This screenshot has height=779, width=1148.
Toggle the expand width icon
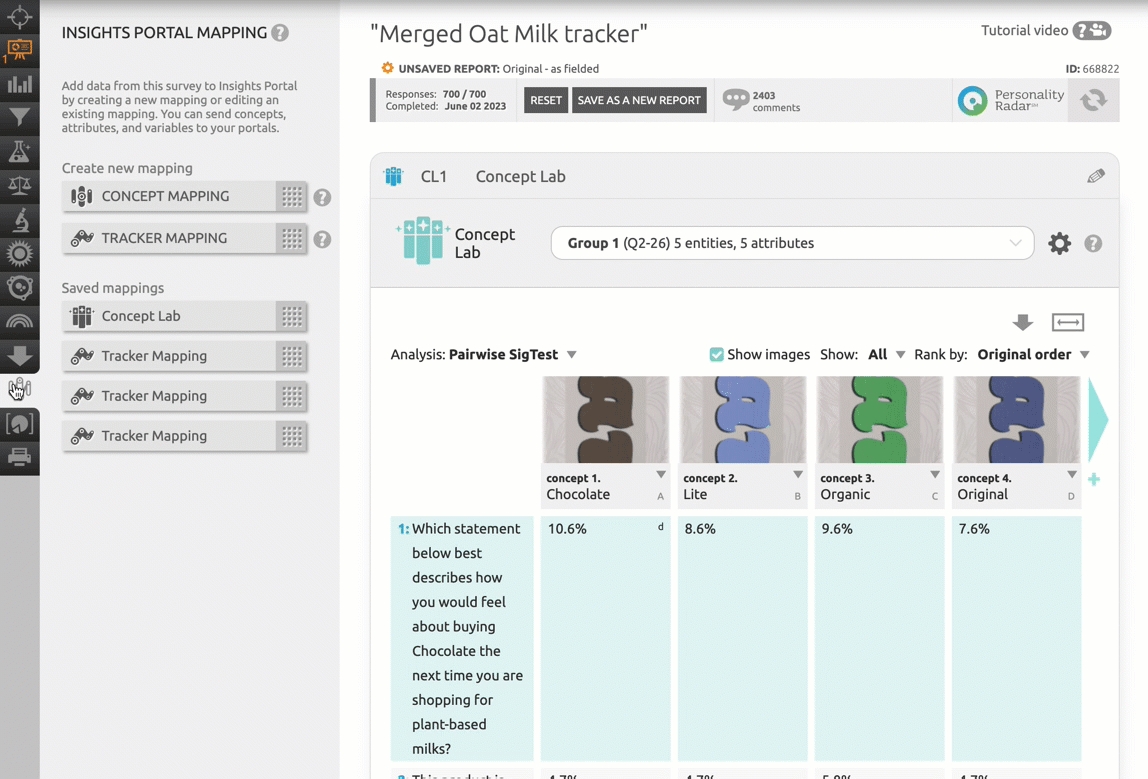[1067, 322]
